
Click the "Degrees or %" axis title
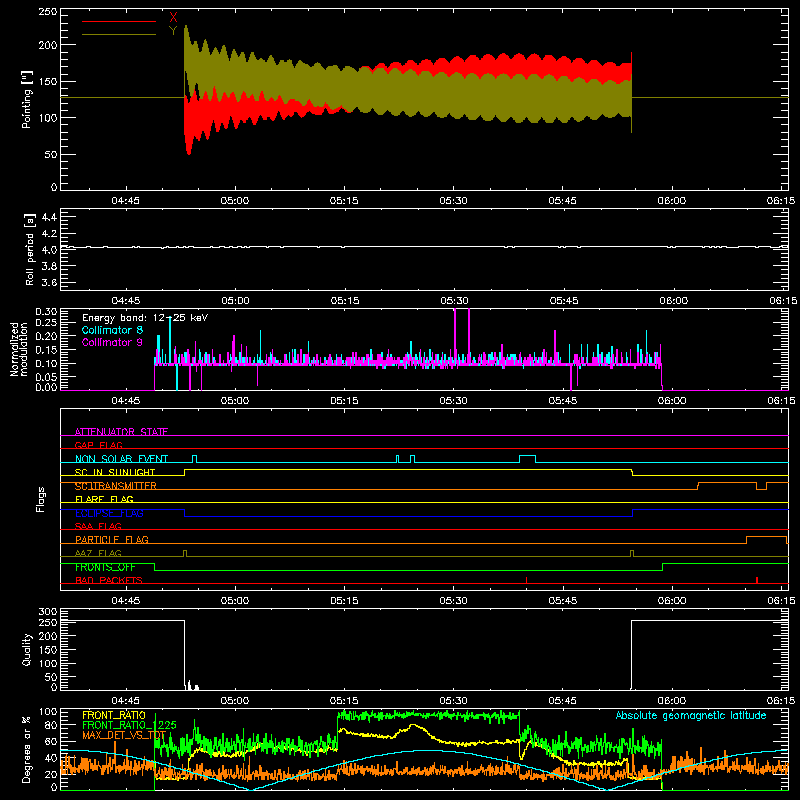pos(26,750)
